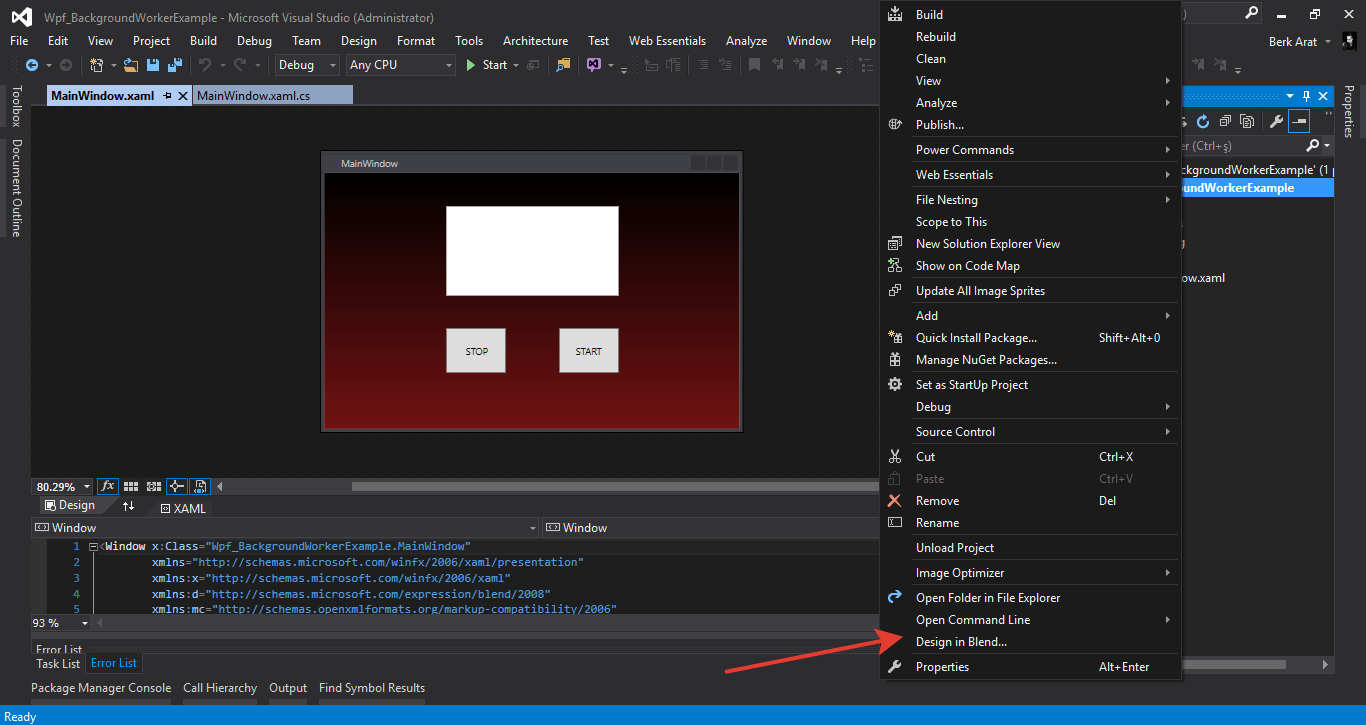Open the right Window member dropdown
The height and width of the screenshot is (725, 1366).
710,528
